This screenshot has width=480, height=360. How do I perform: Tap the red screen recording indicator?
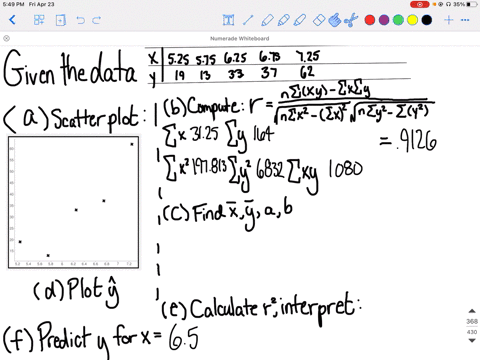coord(420,4)
